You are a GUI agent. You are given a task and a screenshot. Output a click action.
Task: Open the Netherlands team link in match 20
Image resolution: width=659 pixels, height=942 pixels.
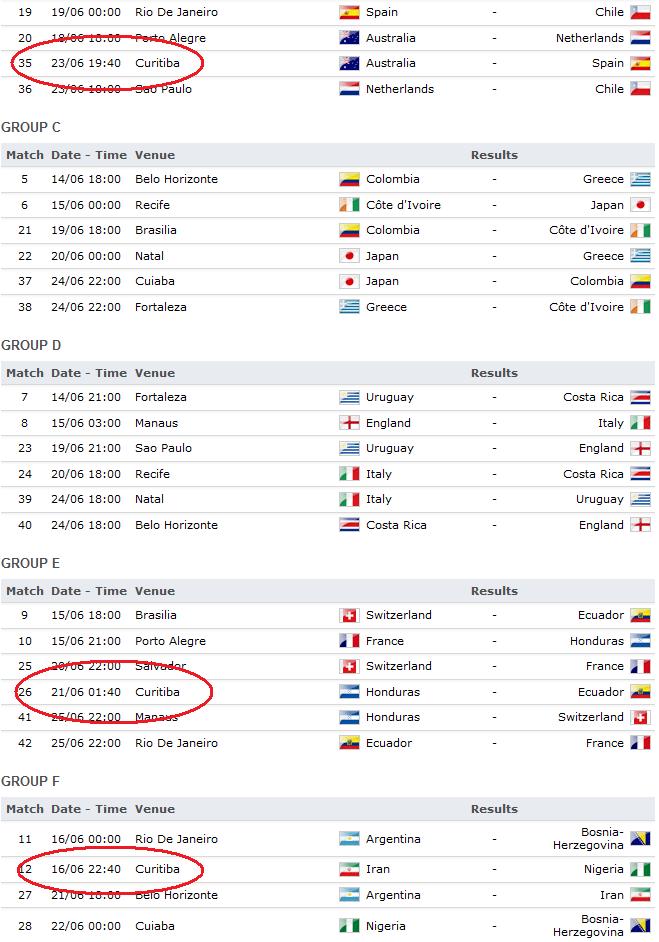point(589,38)
